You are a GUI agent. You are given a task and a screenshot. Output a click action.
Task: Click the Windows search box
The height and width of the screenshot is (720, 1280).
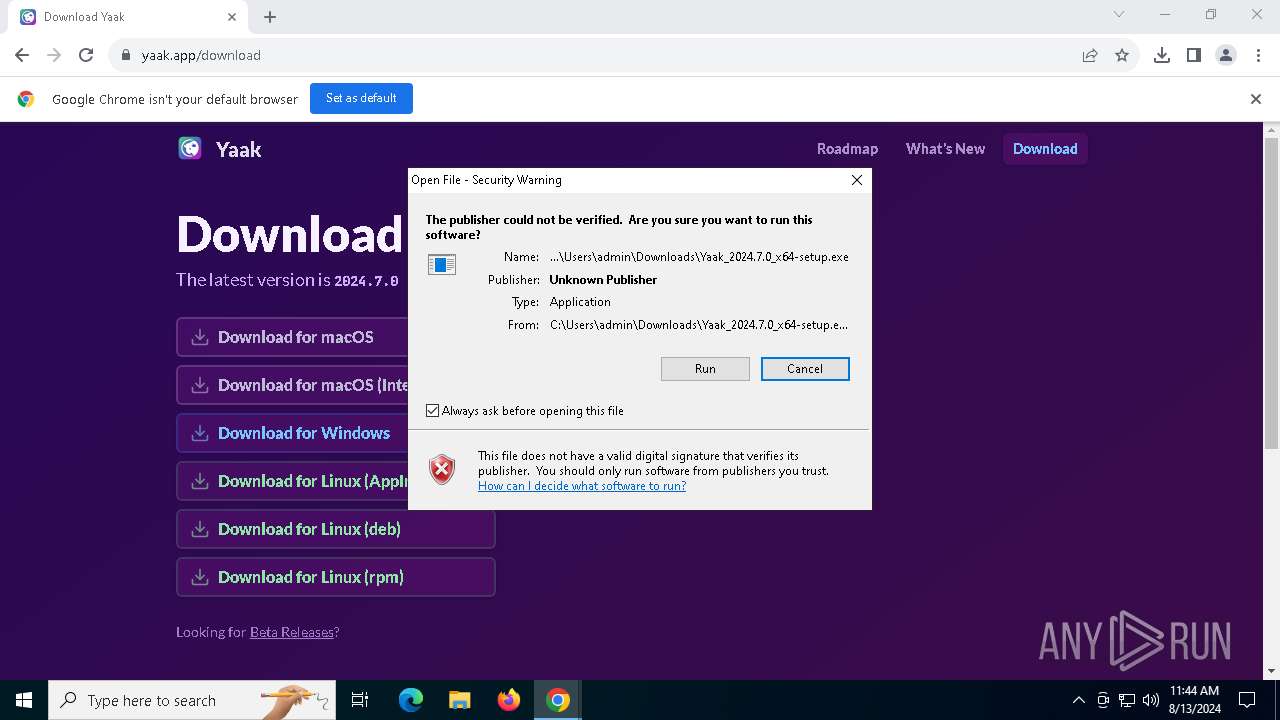pos(190,700)
